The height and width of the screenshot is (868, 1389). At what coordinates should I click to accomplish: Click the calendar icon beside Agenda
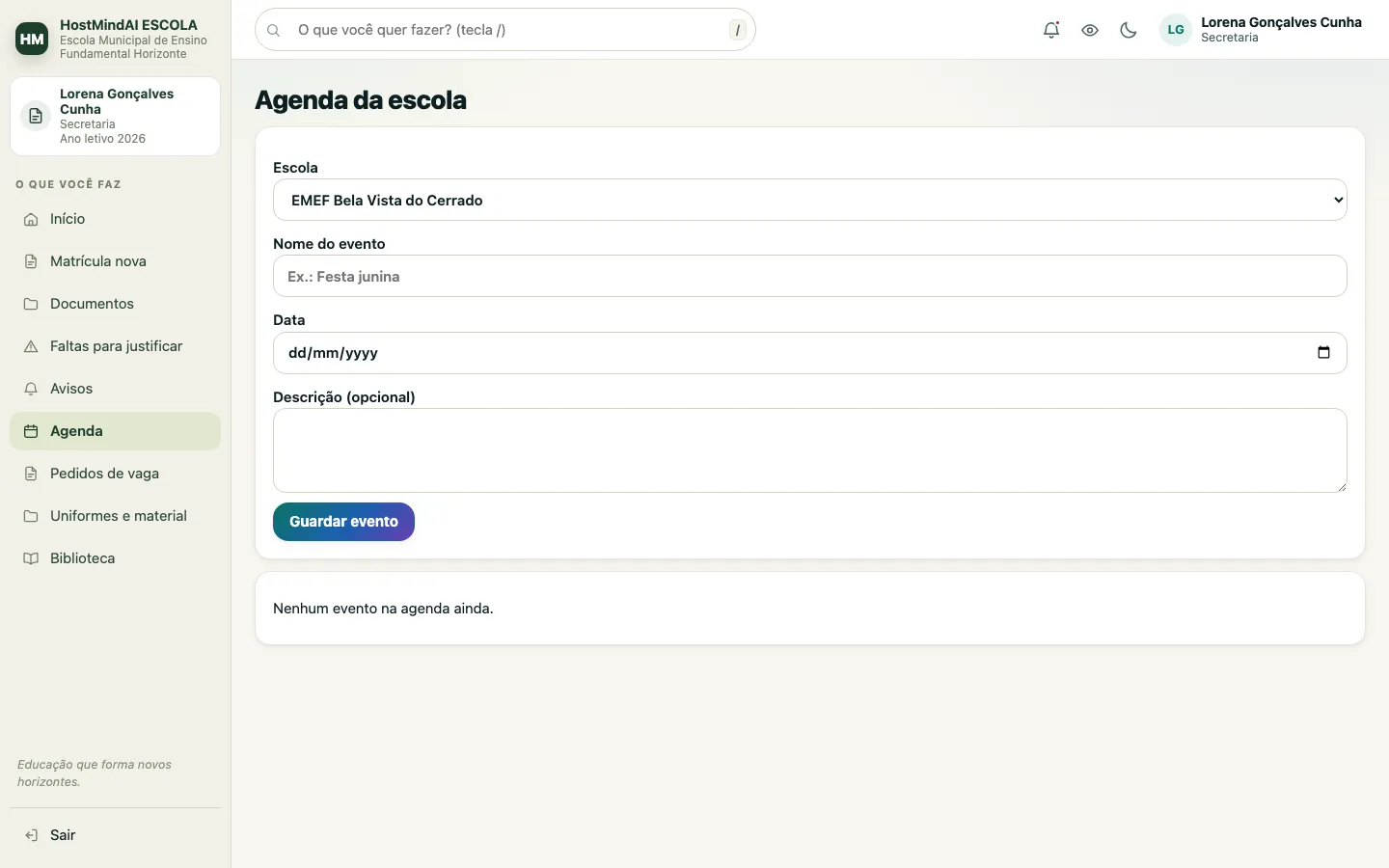pyautogui.click(x=31, y=431)
